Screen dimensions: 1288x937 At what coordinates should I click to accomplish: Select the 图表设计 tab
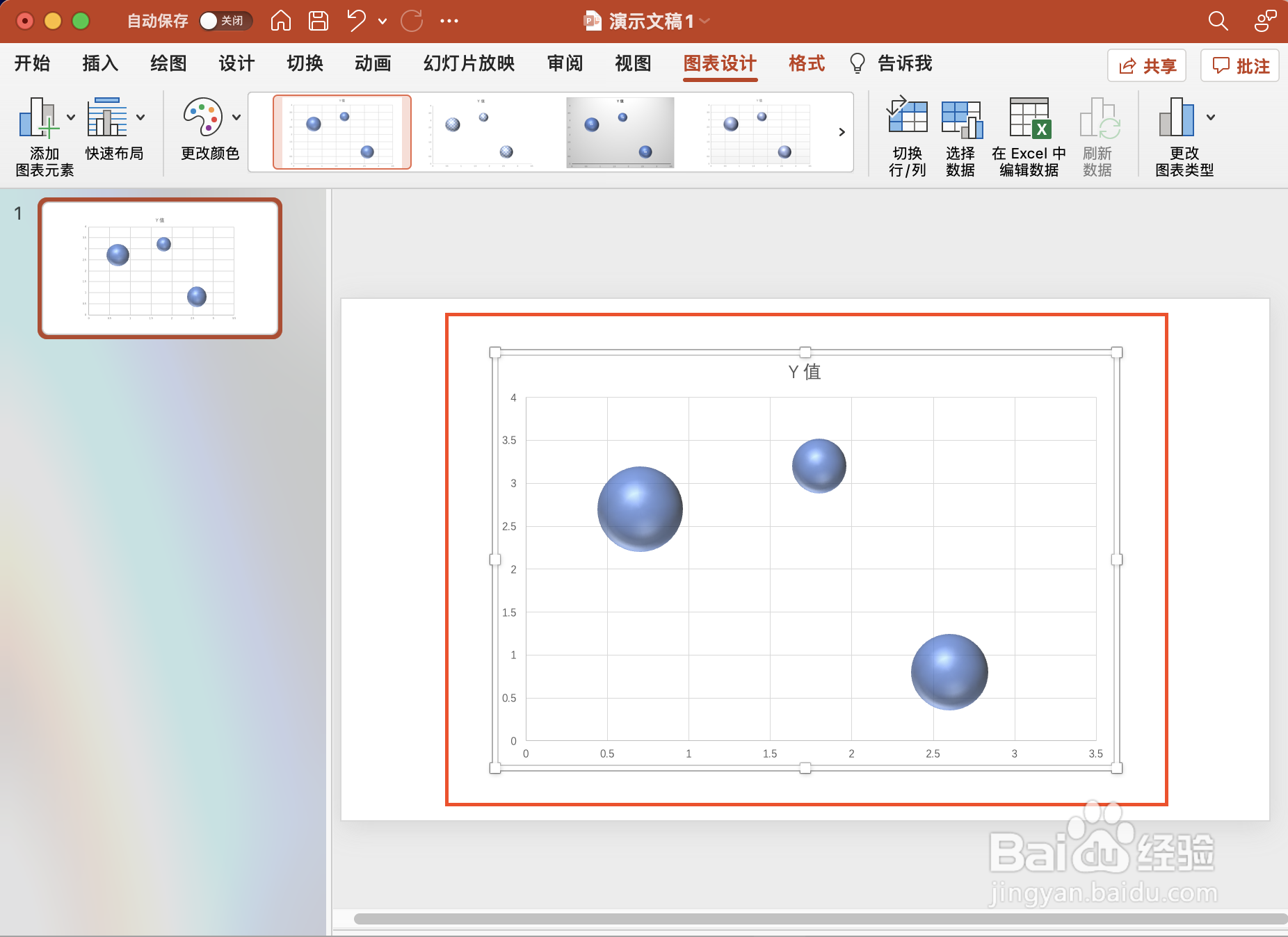pyautogui.click(x=720, y=63)
